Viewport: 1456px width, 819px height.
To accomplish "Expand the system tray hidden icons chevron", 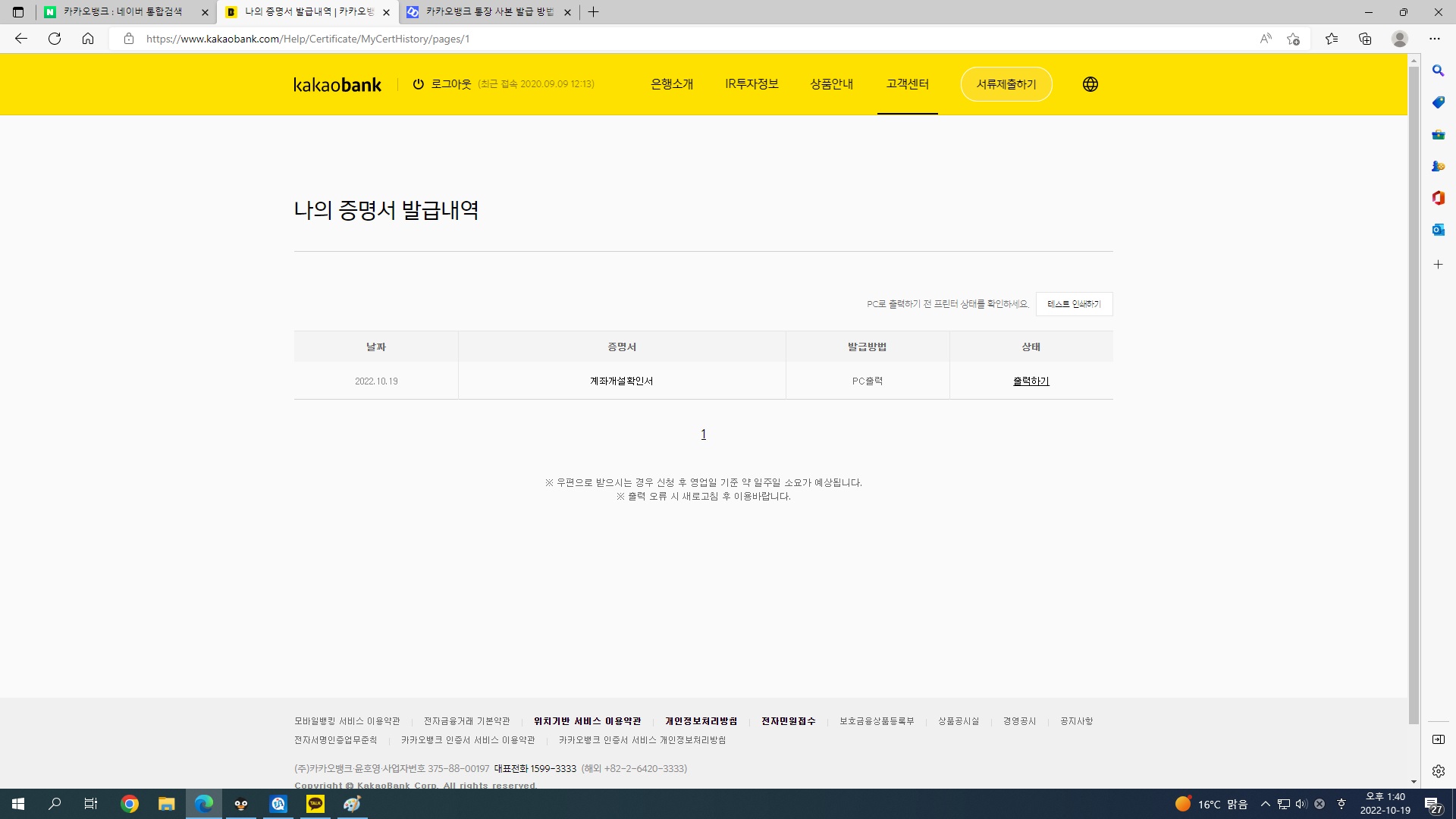I will (1265, 804).
